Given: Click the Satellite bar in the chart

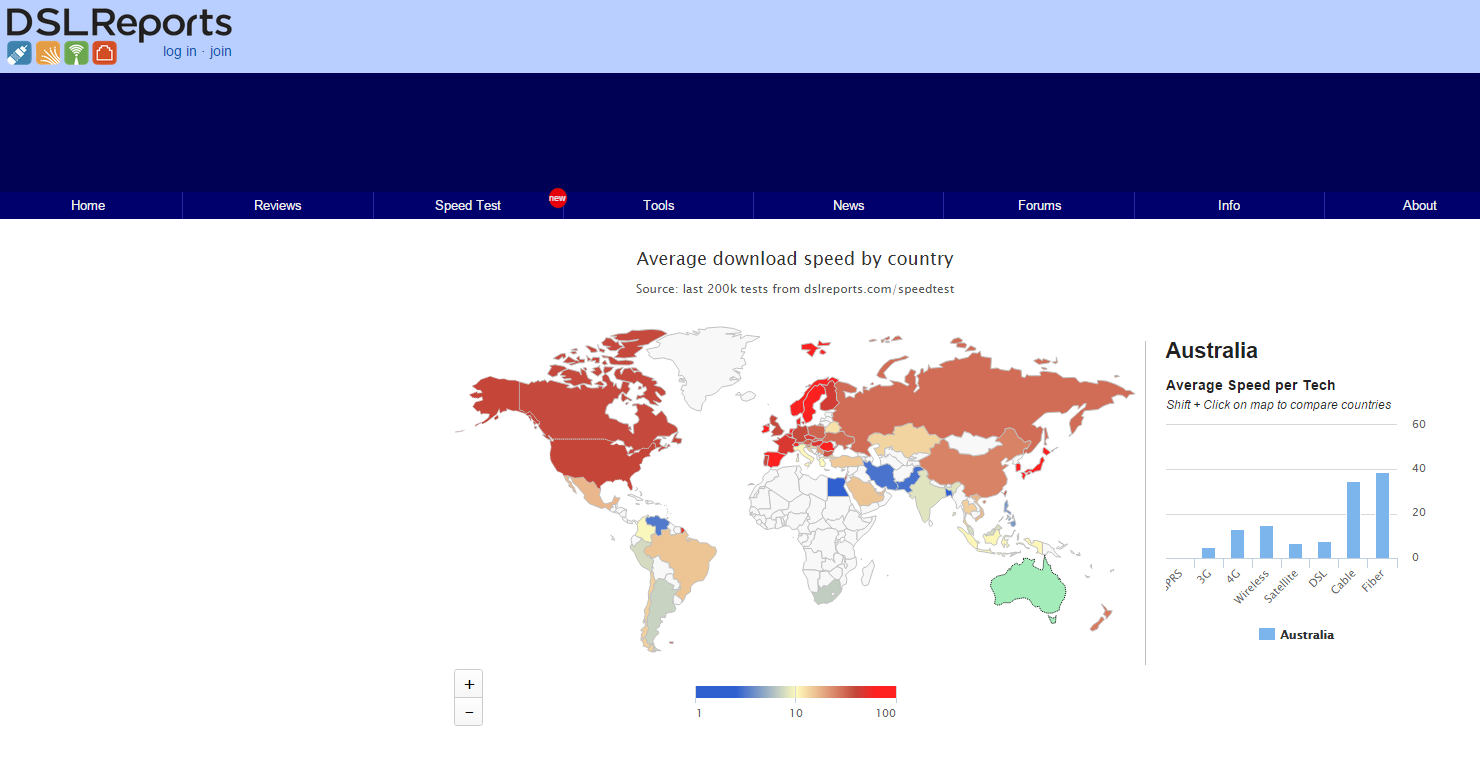Looking at the screenshot, I should [x=1295, y=551].
